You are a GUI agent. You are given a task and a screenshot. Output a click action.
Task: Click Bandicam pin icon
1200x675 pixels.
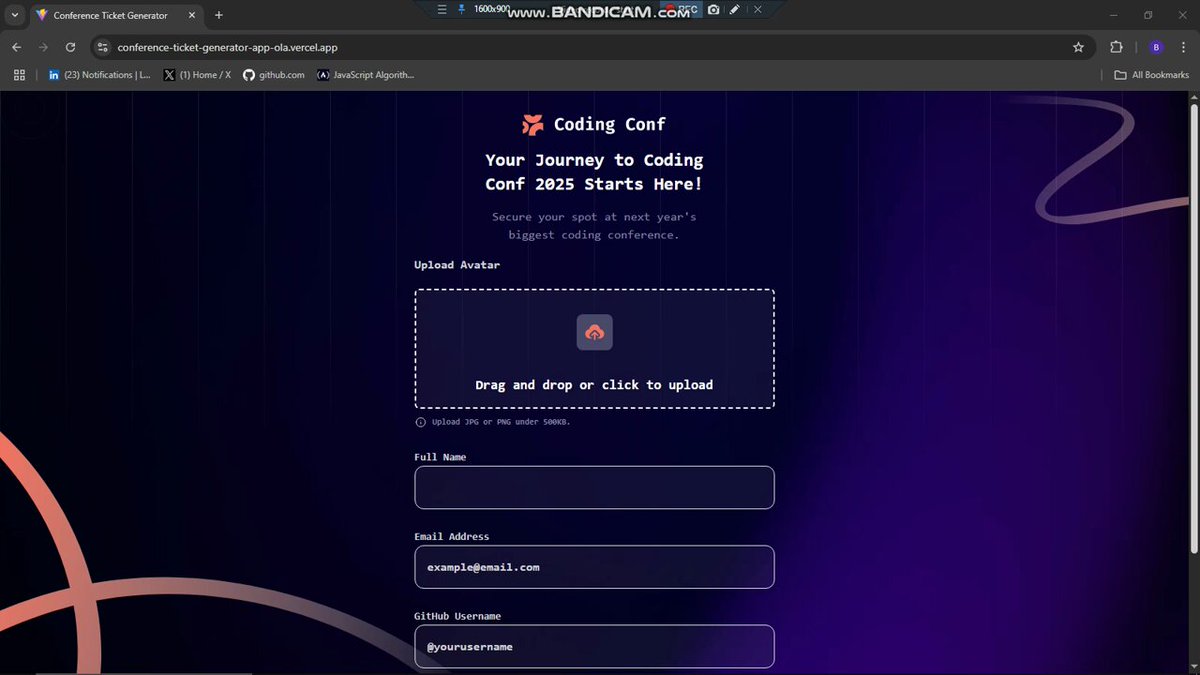[461, 9]
